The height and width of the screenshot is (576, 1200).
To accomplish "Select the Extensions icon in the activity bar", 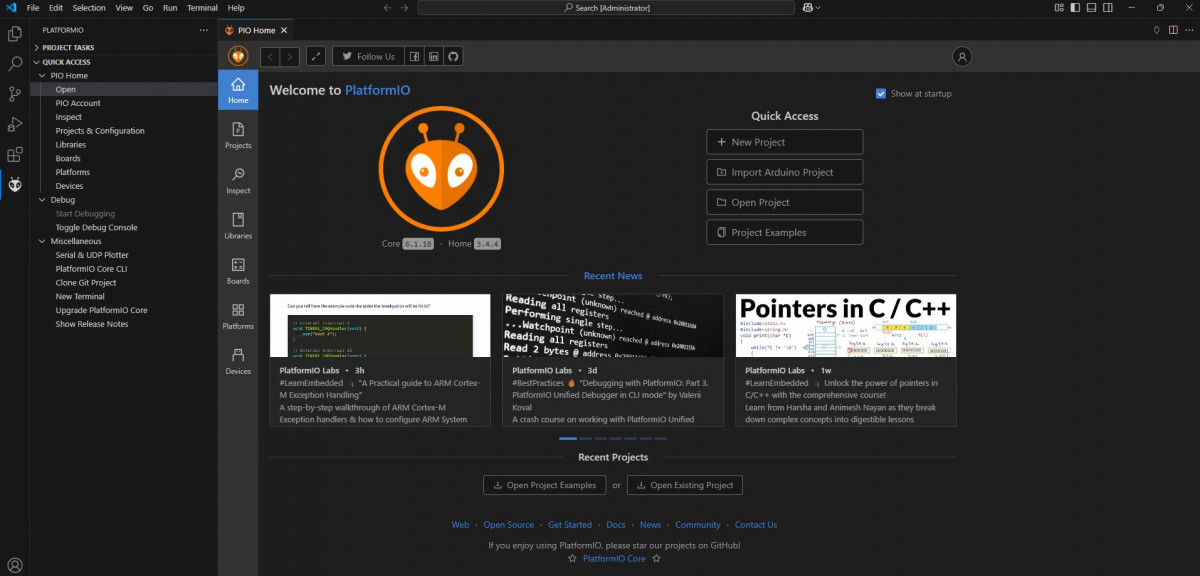I will click(14, 155).
